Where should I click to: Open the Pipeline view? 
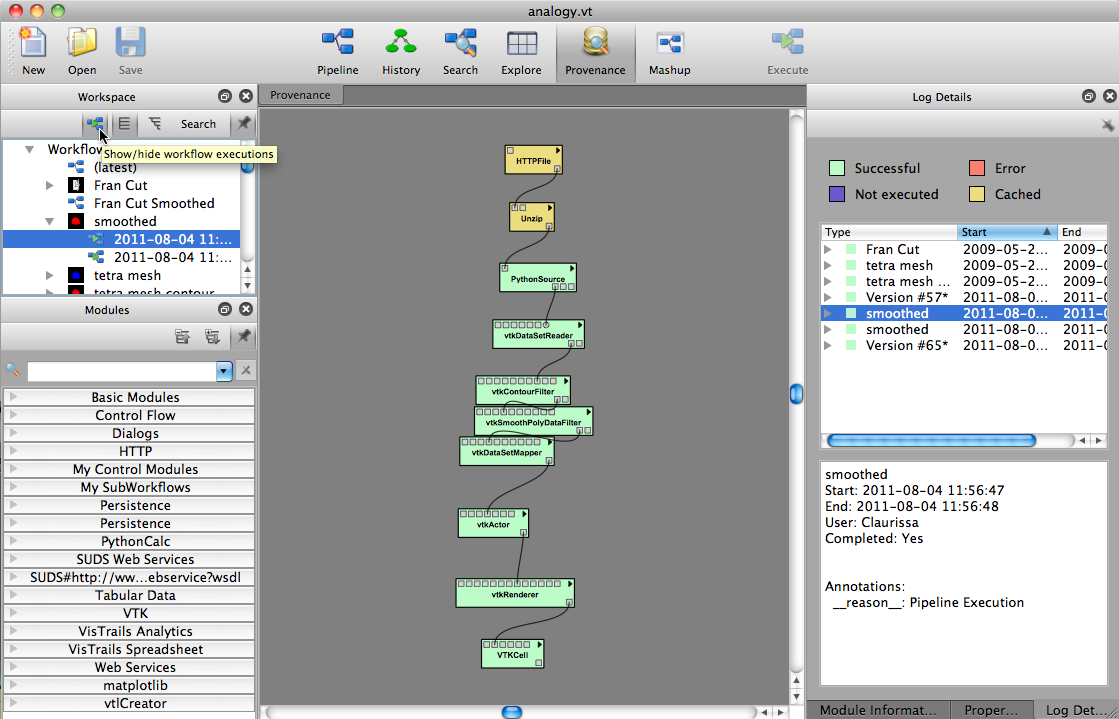click(337, 51)
